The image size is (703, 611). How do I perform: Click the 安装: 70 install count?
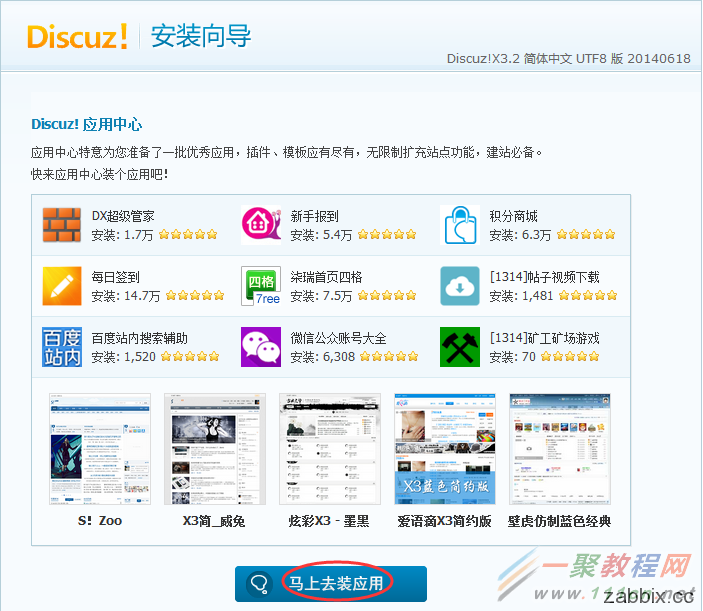512,357
